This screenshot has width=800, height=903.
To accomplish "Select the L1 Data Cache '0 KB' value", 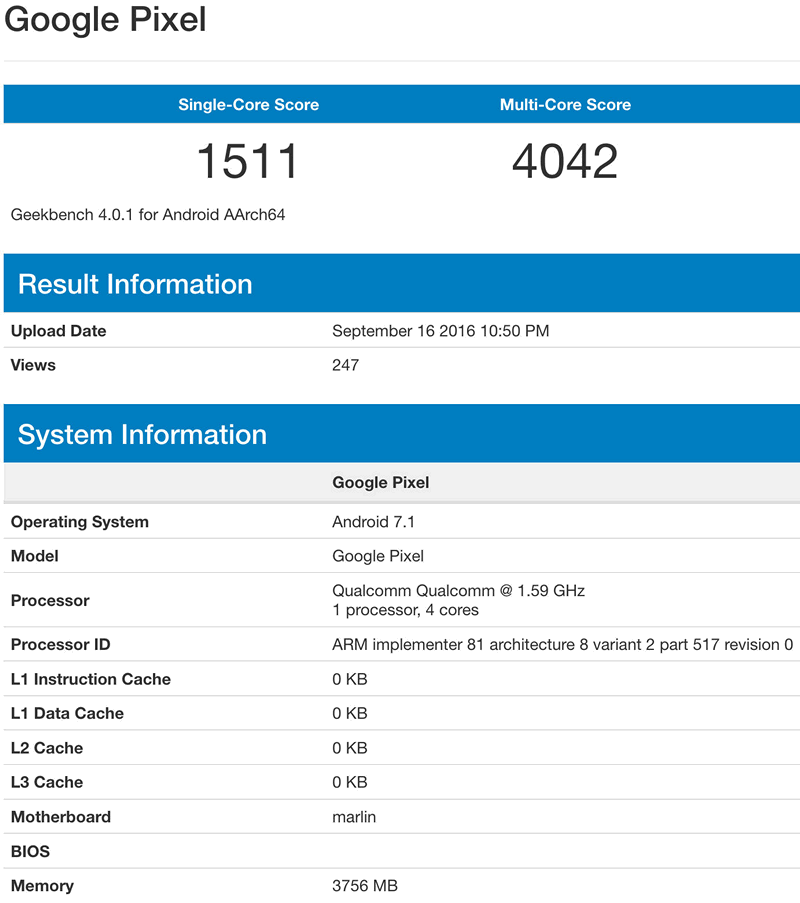I will point(350,714).
